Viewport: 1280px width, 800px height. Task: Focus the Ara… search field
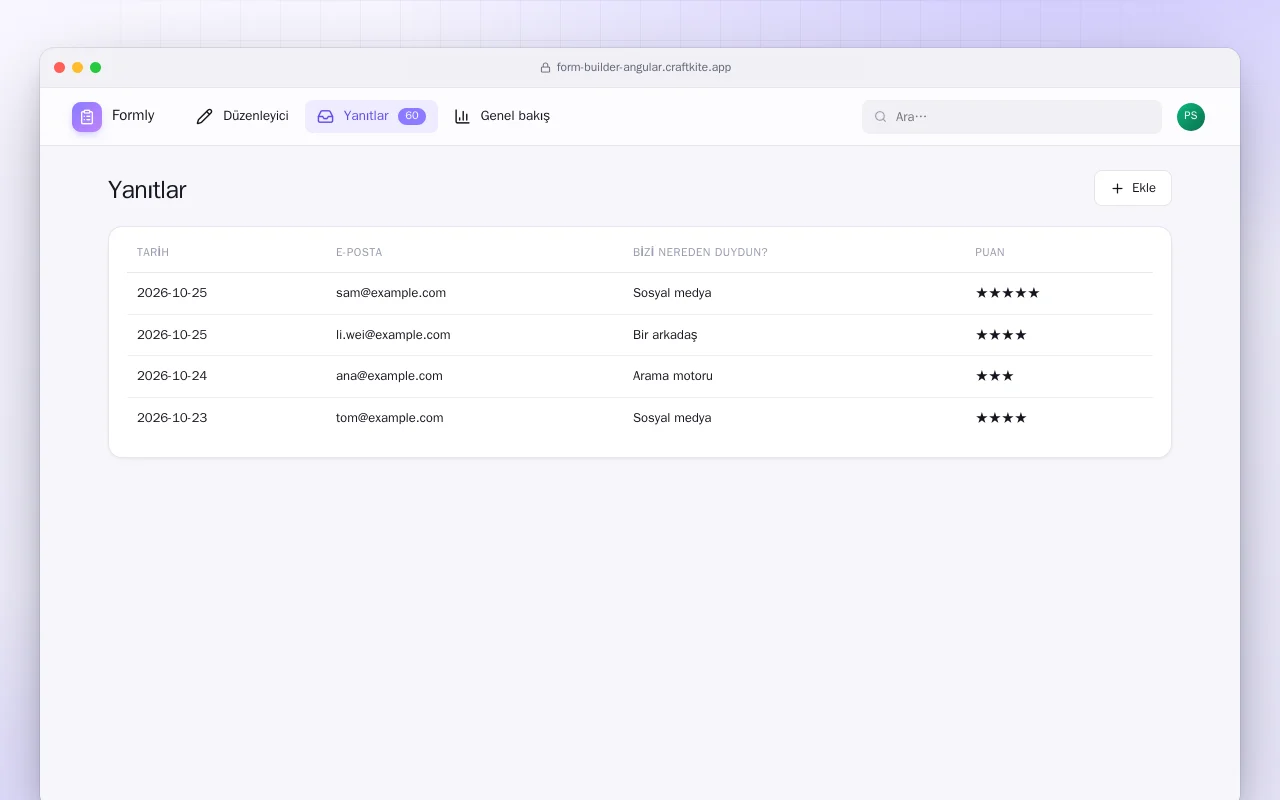point(1012,117)
